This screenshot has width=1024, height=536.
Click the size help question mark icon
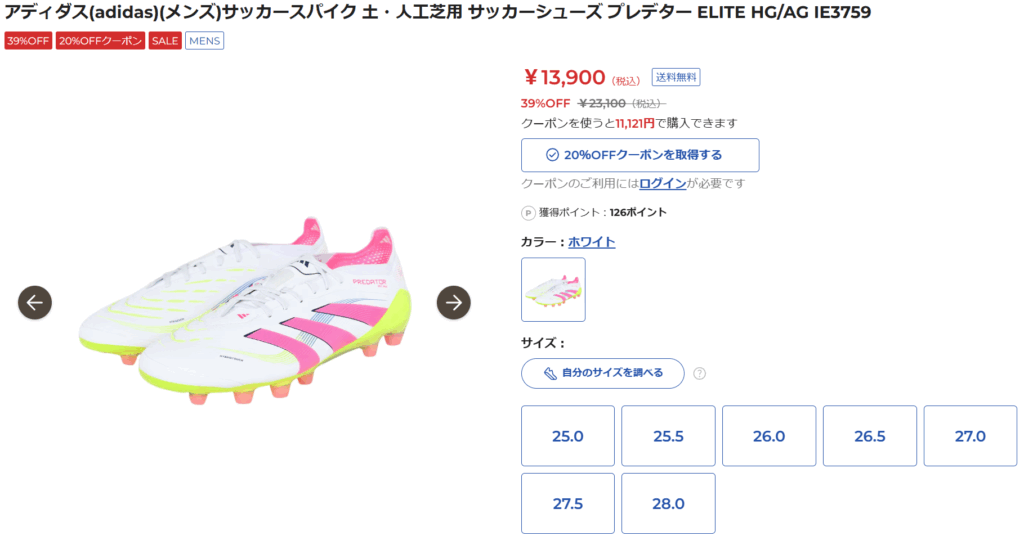(x=699, y=373)
